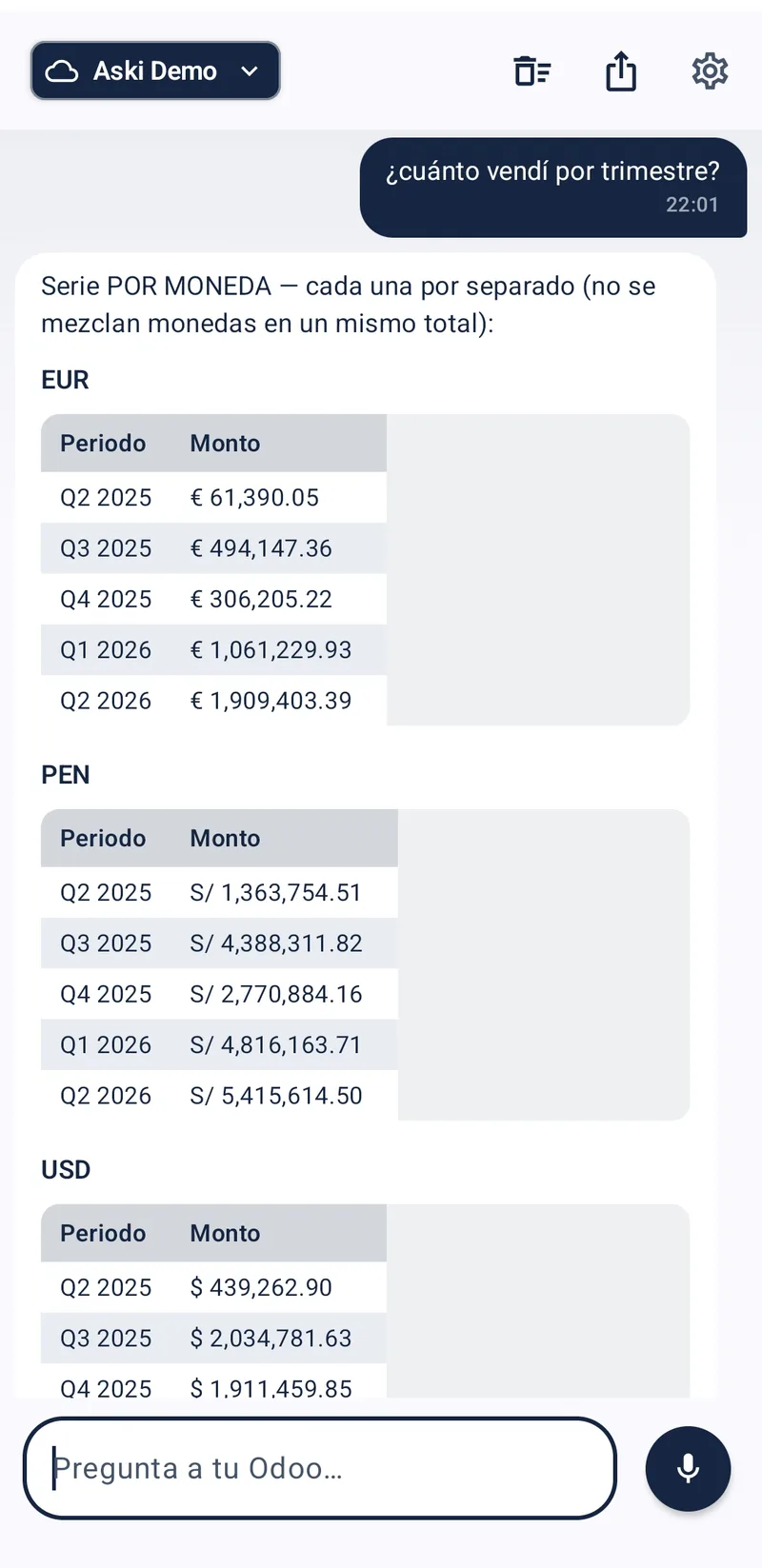Focus the 'Pregunta a tu Odoo…' input field

coord(320,1468)
